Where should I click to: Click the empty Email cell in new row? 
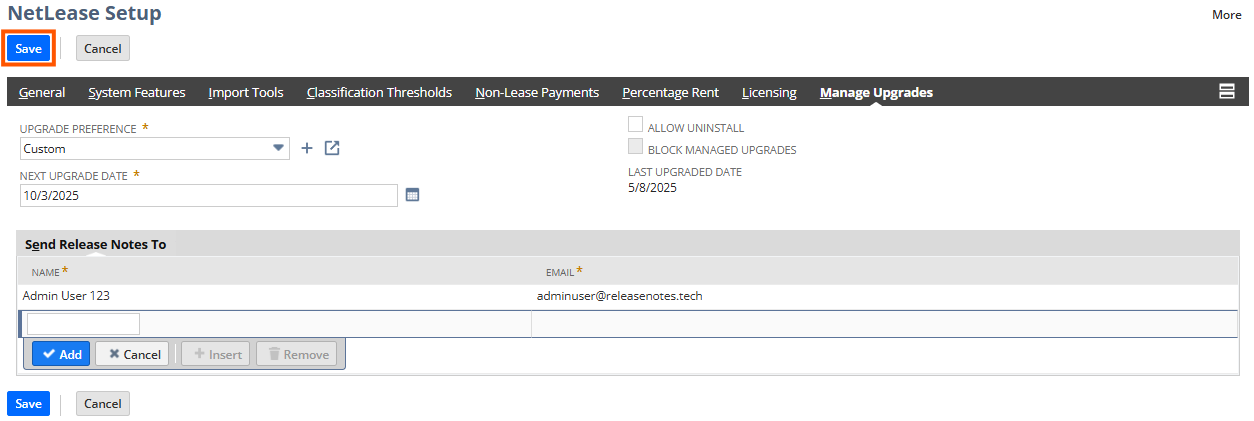pos(884,324)
